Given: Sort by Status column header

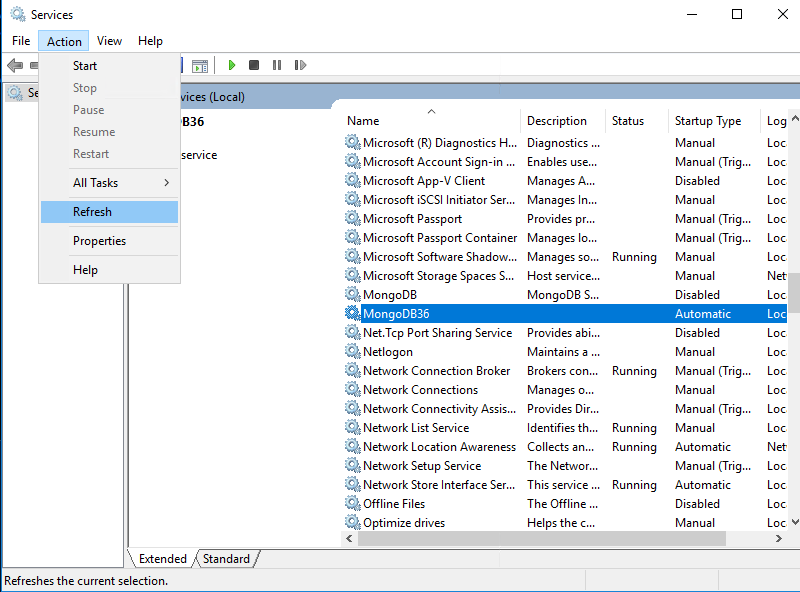Looking at the screenshot, I should coord(637,121).
